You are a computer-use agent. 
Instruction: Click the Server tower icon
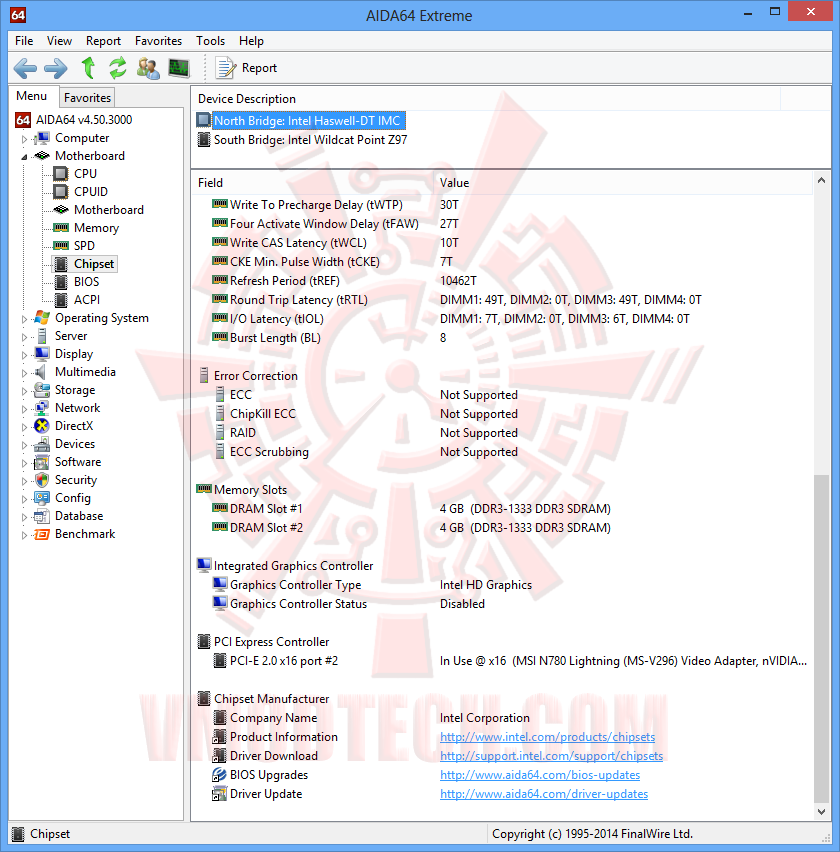tap(42, 336)
